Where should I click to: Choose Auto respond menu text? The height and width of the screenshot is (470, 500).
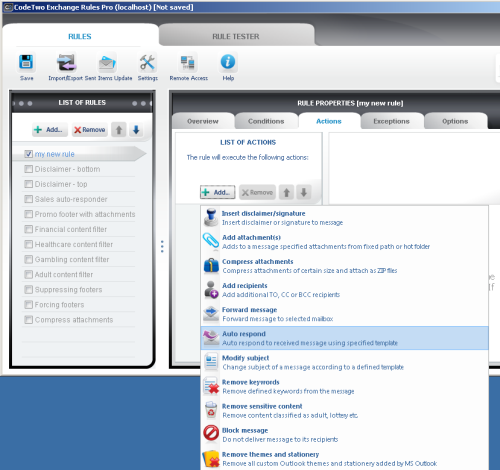[244, 334]
